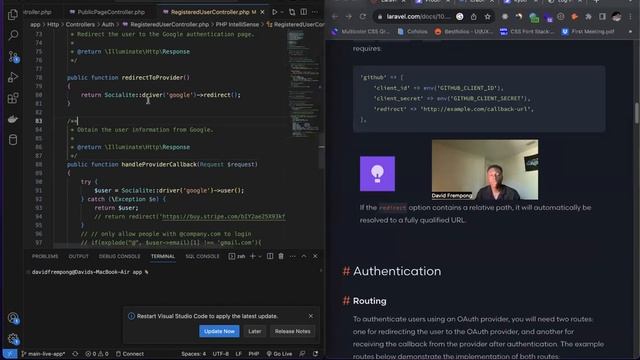Open changes with the compare icon

[x=292, y=12]
